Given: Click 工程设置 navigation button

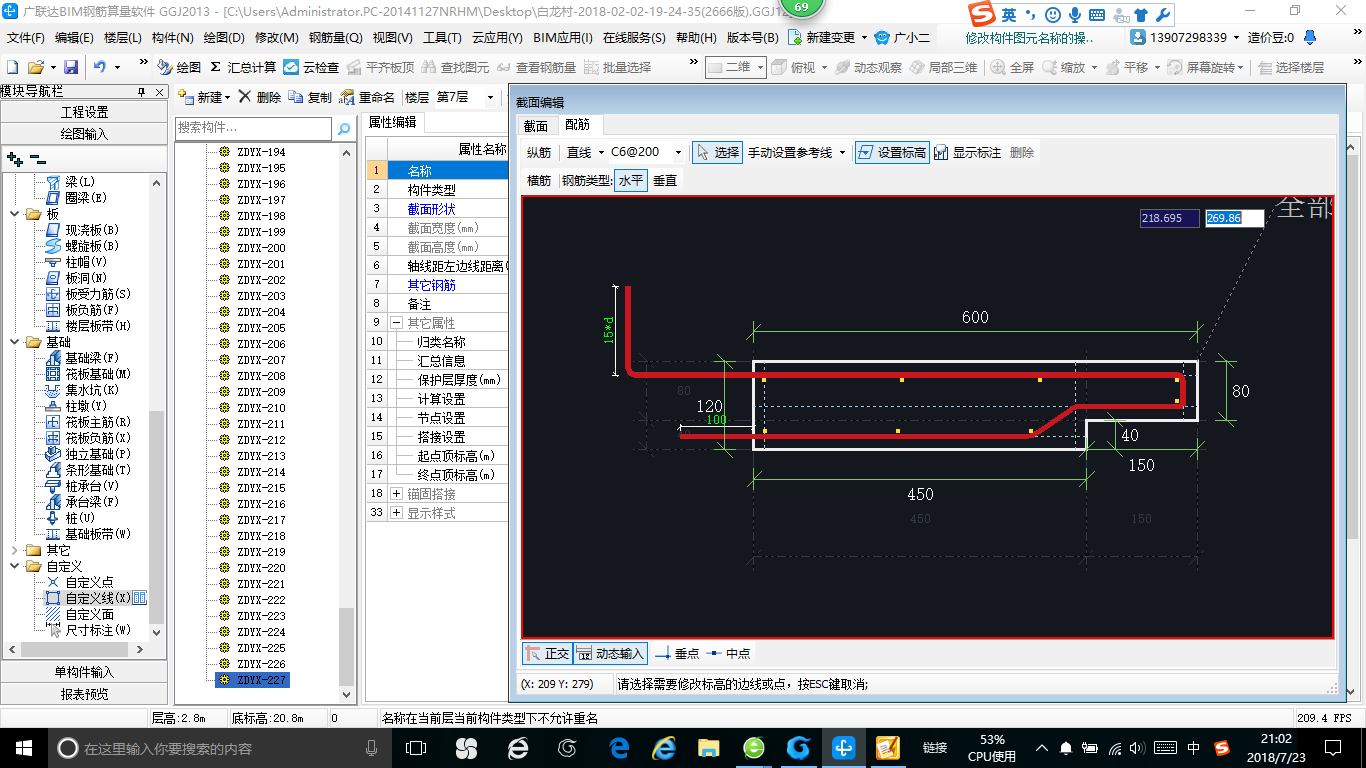Looking at the screenshot, I should [x=84, y=112].
